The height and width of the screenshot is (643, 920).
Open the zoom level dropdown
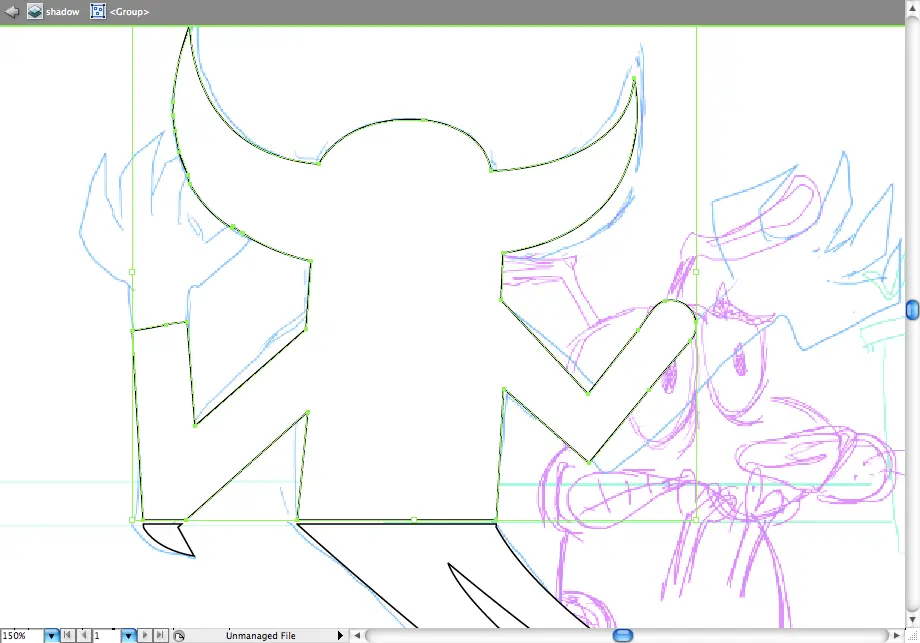[52, 636]
